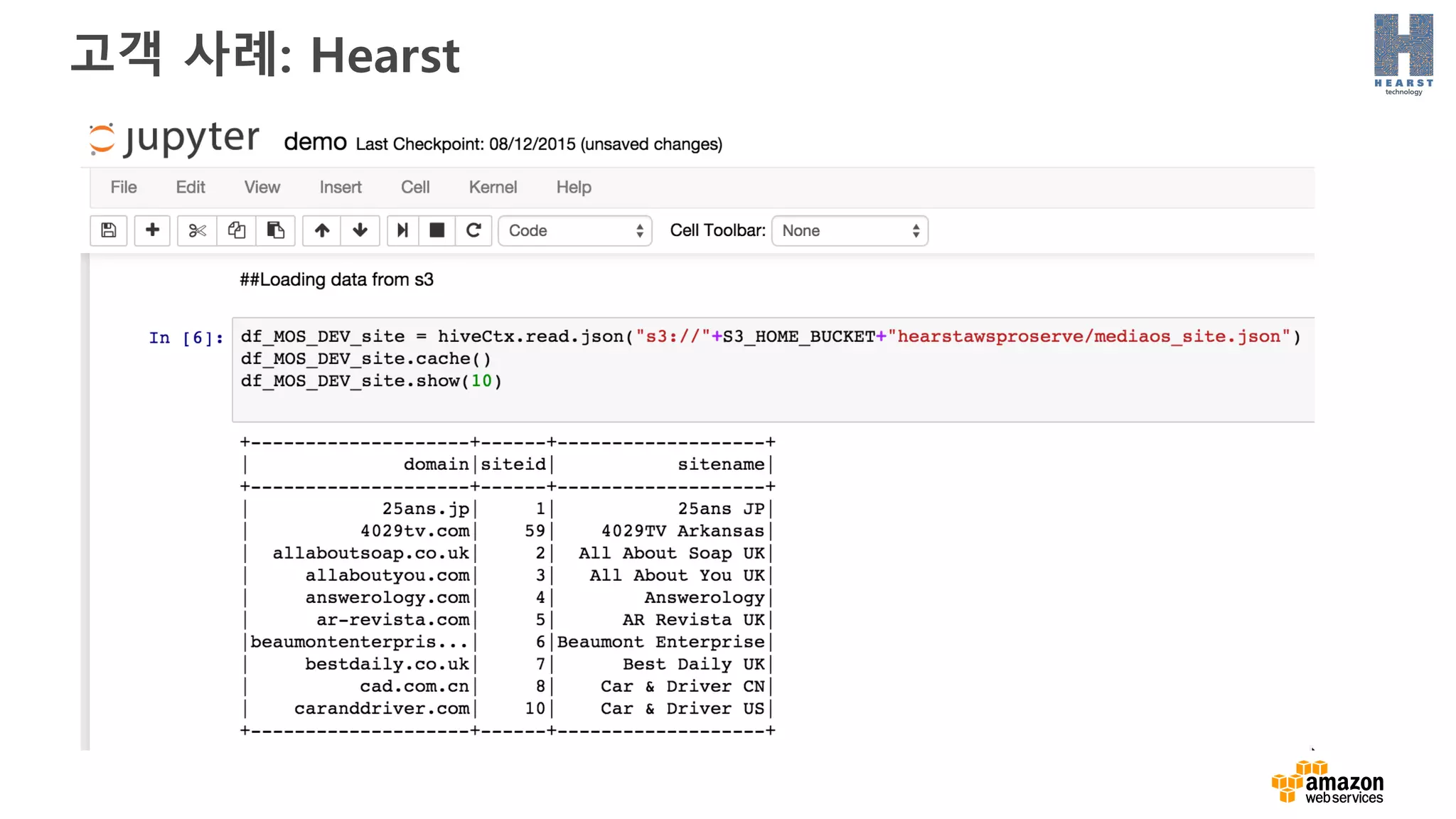The height and width of the screenshot is (819, 1456).
Task: Open the Kernel menu
Action: [x=493, y=187]
